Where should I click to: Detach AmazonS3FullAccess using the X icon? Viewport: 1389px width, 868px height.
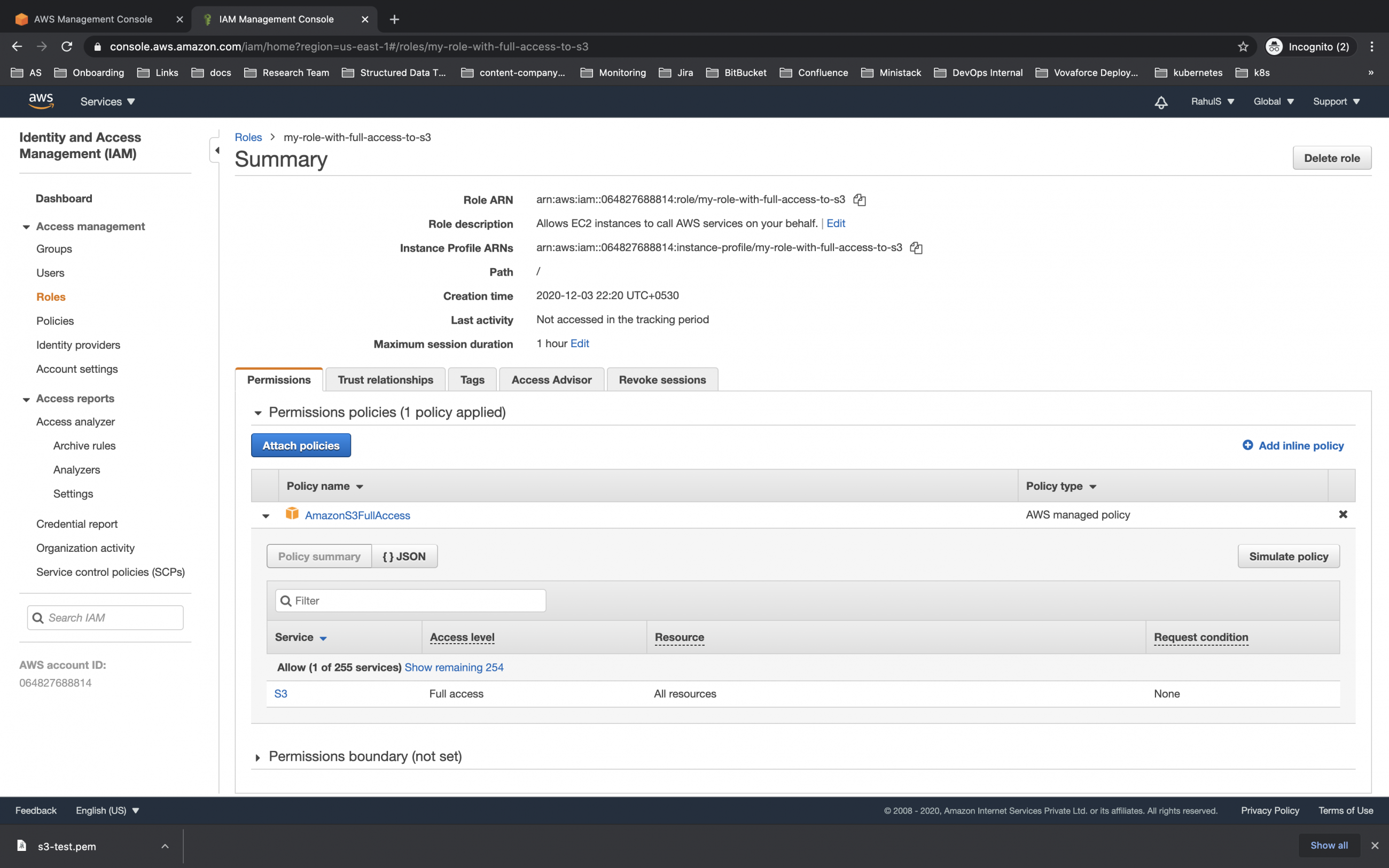pyautogui.click(x=1343, y=514)
